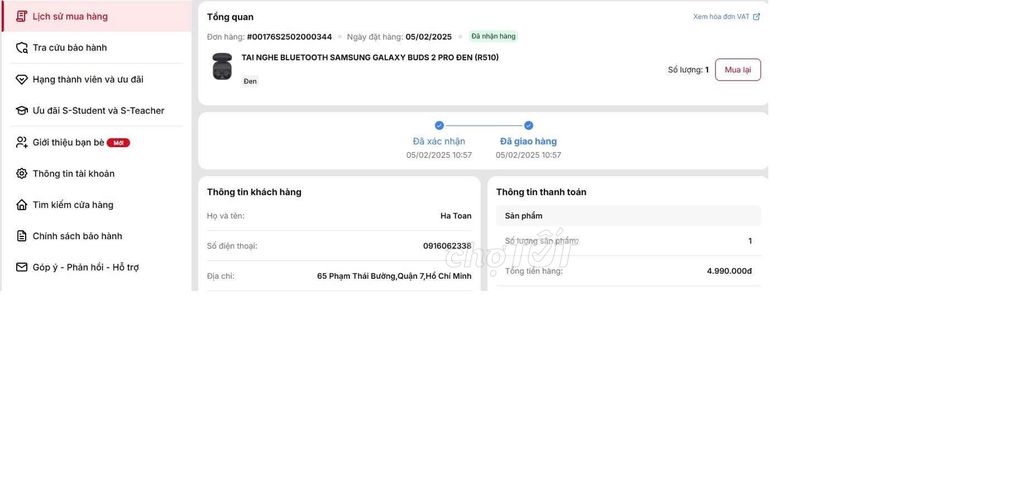Click the Thông tin khách hàng heading
This screenshot has width=1024, height=504.
pos(254,192)
